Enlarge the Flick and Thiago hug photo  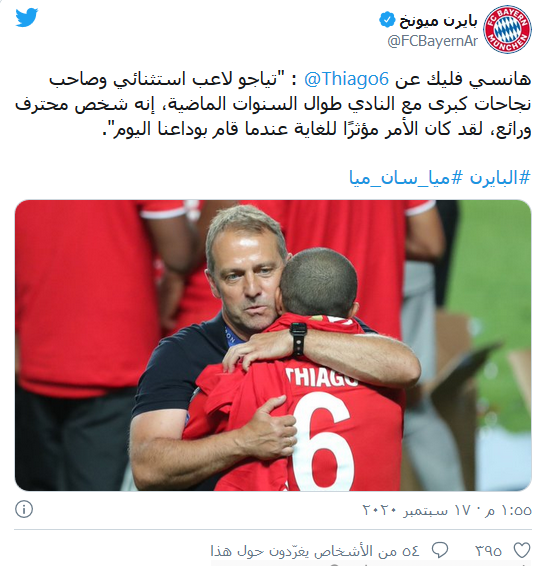273,345
